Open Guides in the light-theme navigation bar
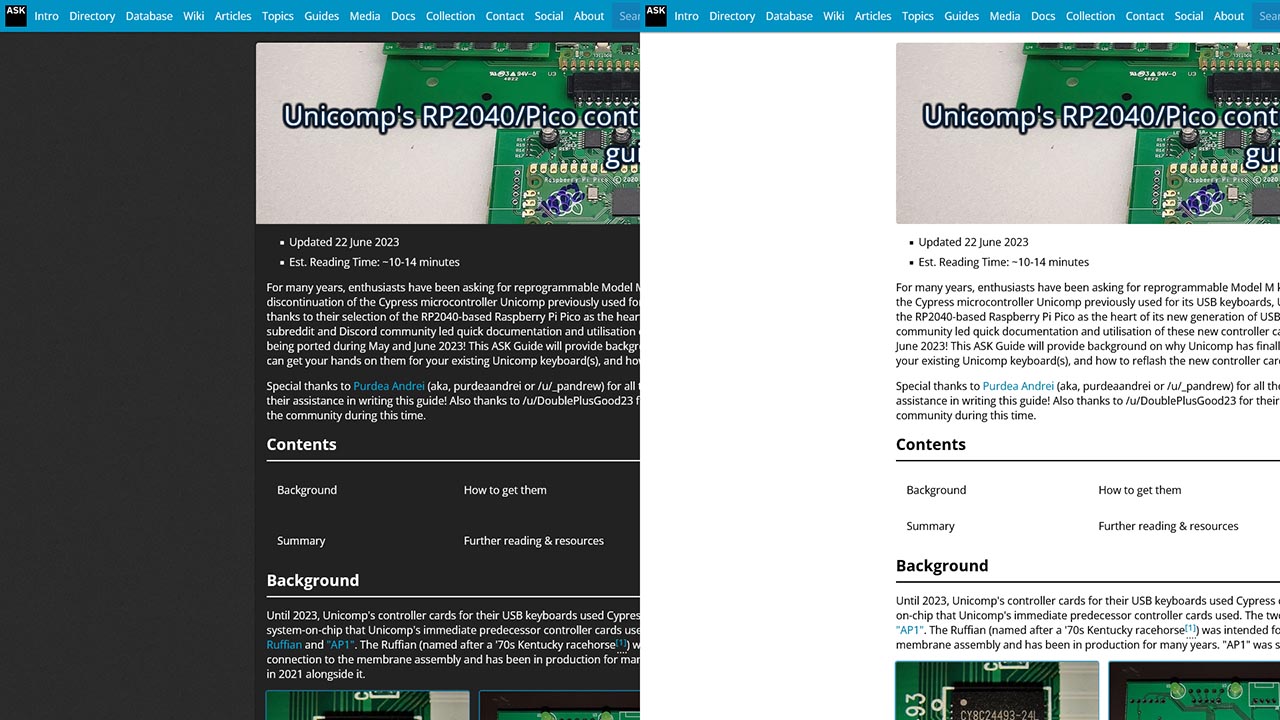The width and height of the screenshot is (1280, 720). pyautogui.click(x=962, y=16)
